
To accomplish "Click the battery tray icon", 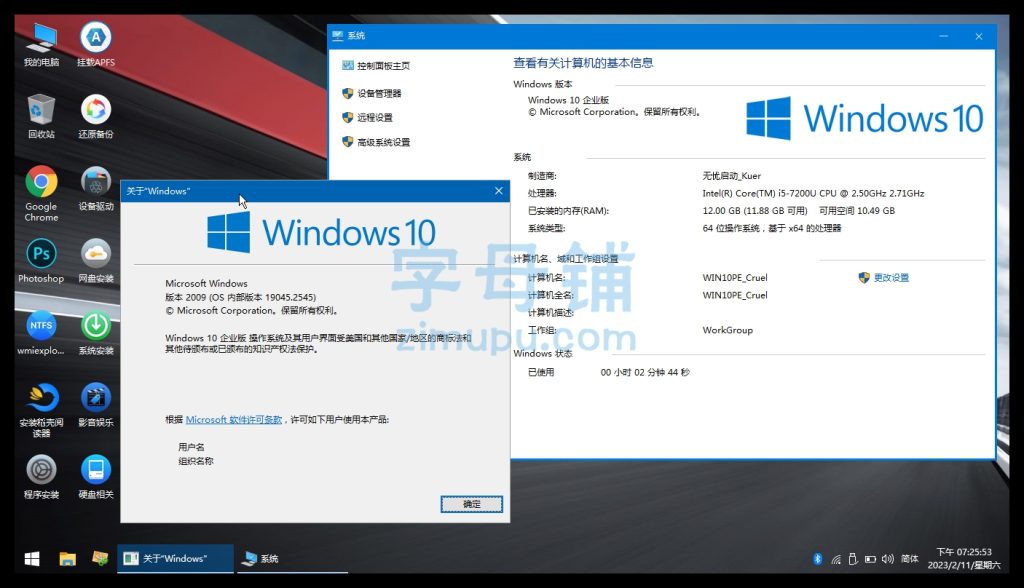I will (x=871, y=559).
